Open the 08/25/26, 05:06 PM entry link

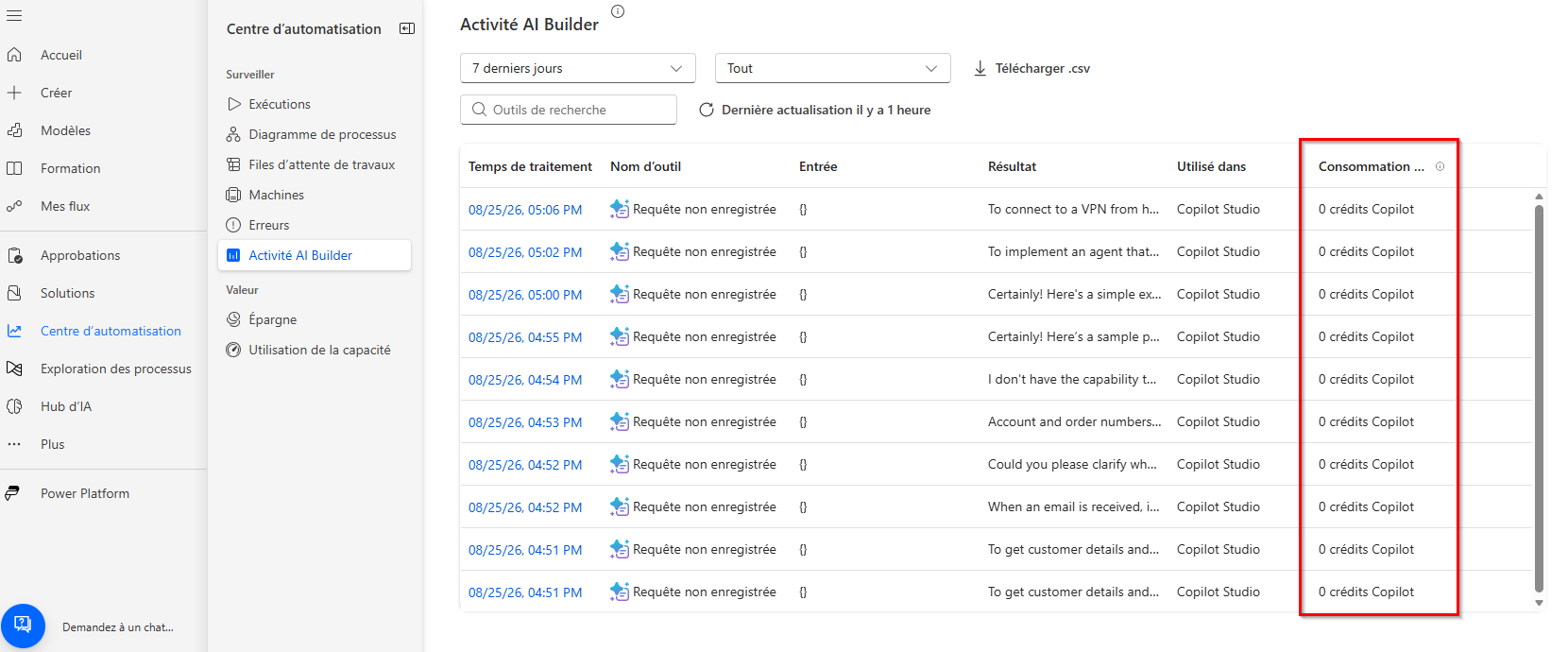click(x=525, y=210)
